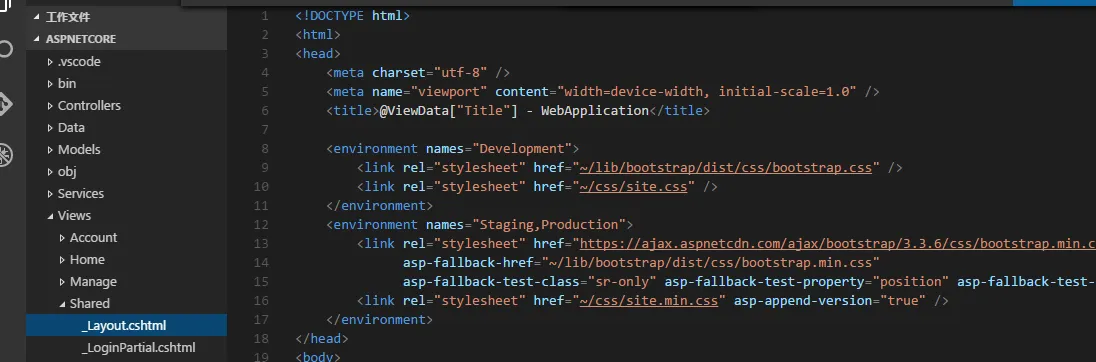1096x362 pixels.
Task: Click the ajax.aspnetcdn.com bootstrap URL
Action: pos(837,244)
